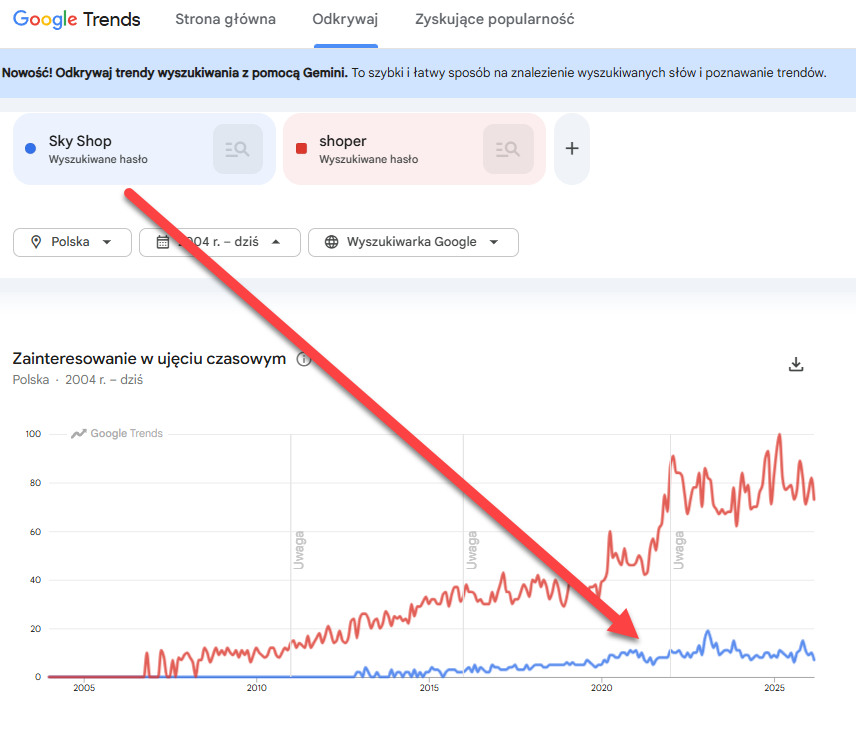Expand the Polska country dropdown

pos(72,242)
